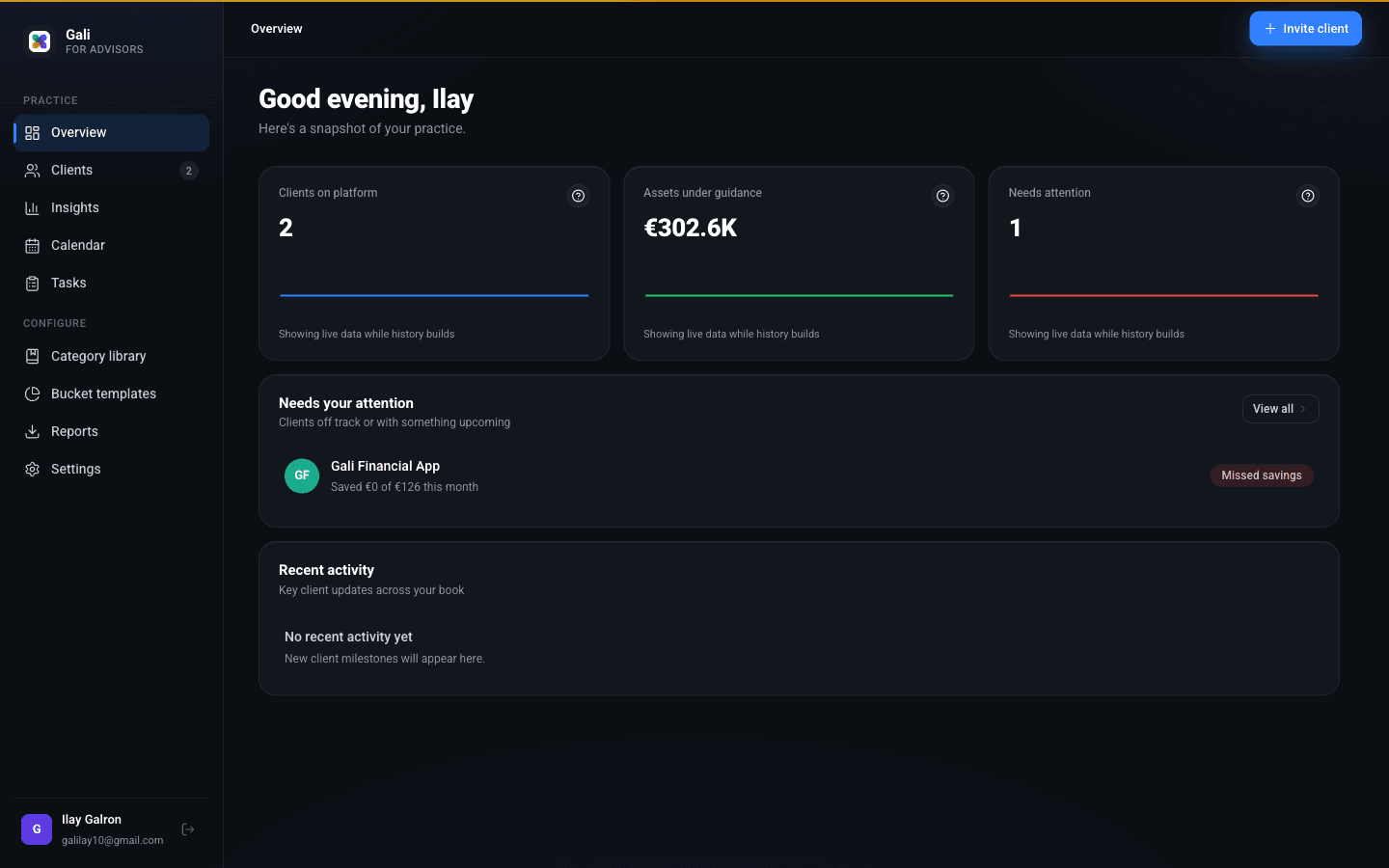Click the 'Needs your attention' heading
This screenshot has width=1389, height=868.
tap(346, 404)
